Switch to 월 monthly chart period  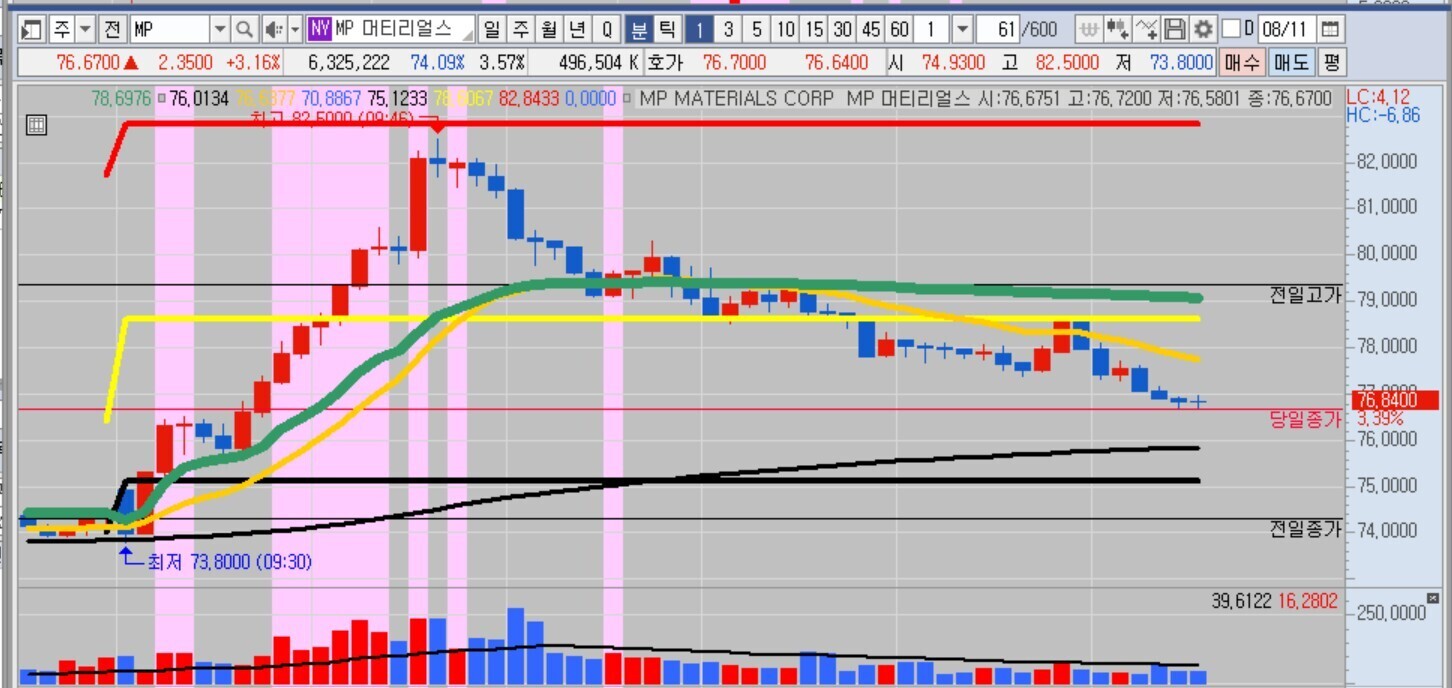tap(549, 28)
